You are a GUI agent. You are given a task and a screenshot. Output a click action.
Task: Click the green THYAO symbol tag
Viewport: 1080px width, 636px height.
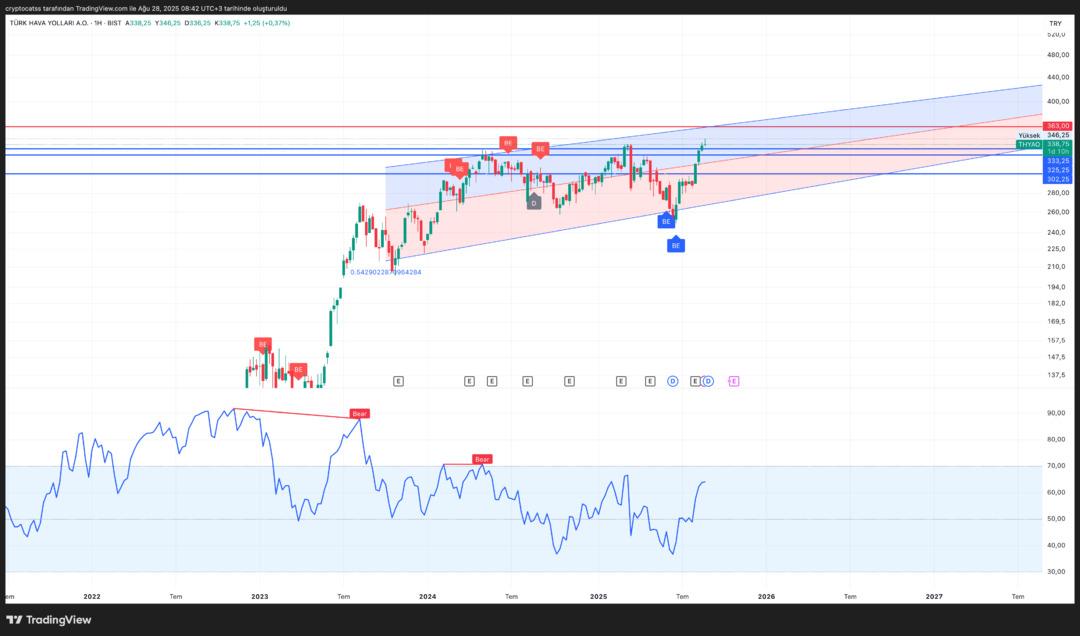[1029, 145]
